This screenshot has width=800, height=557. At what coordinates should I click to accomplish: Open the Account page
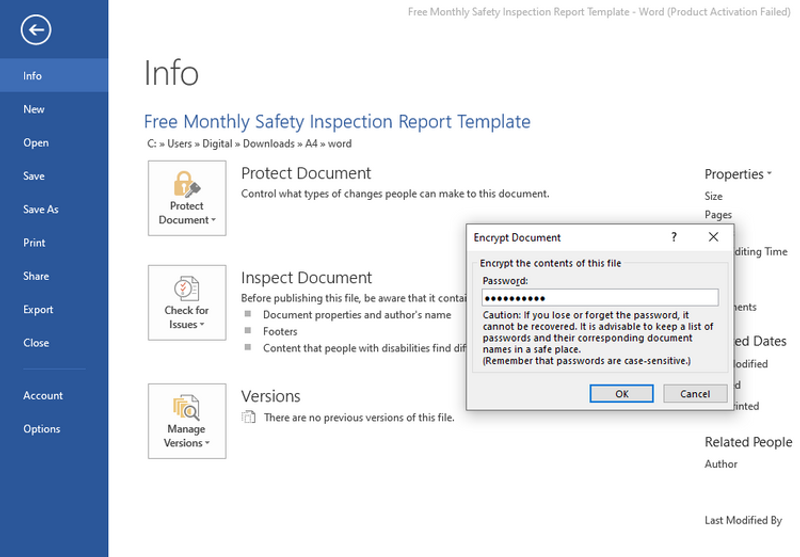(54, 395)
